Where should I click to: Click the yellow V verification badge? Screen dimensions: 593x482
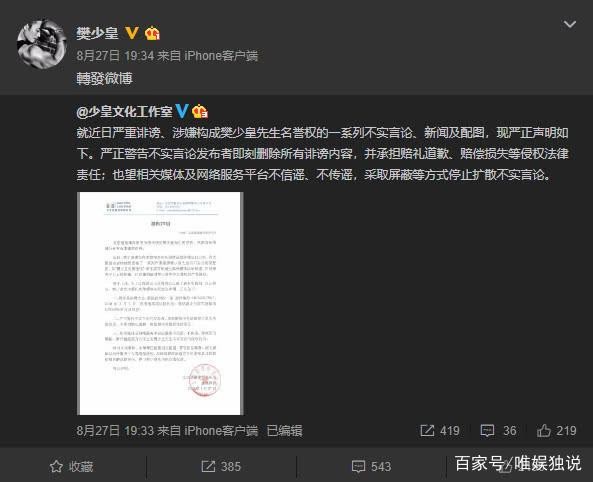(132, 33)
